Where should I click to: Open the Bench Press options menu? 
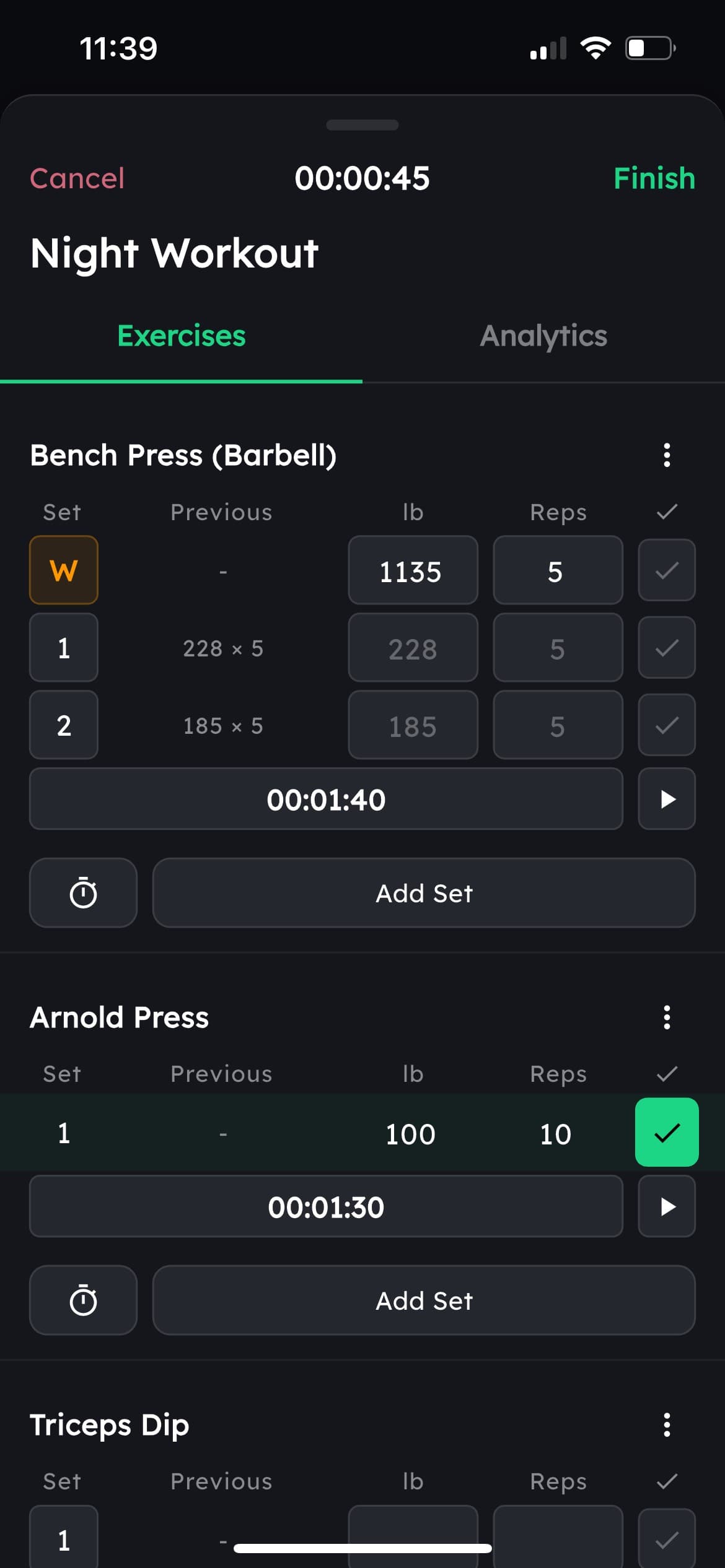click(x=667, y=456)
